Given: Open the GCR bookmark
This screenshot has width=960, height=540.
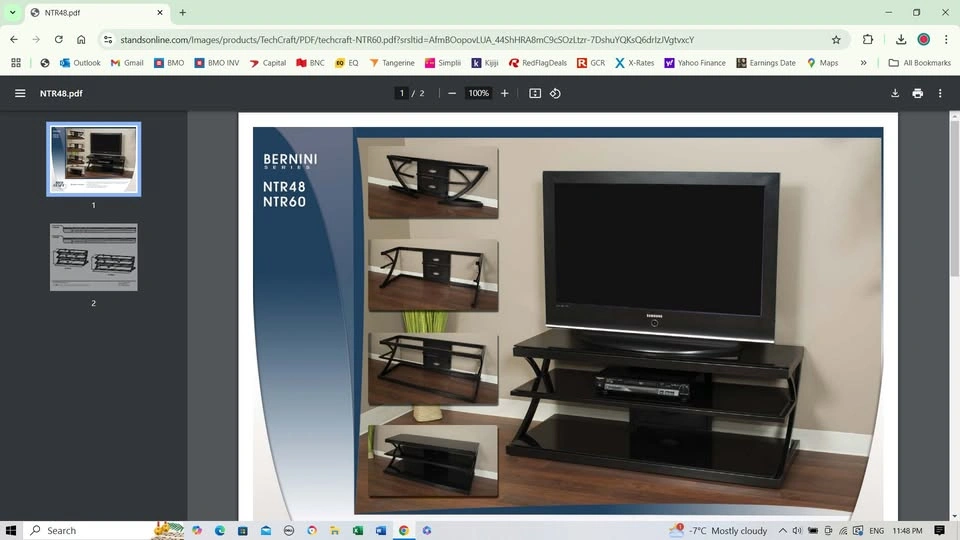Looking at the screenshot, I should coord(591,62).
